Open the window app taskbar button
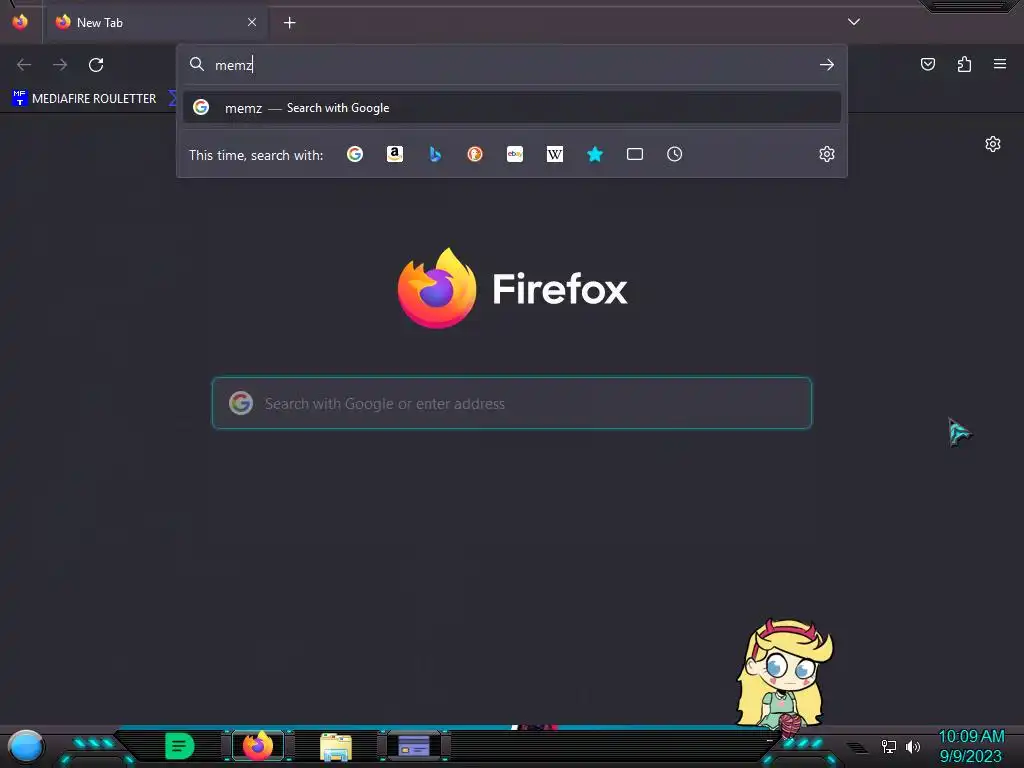Image resolution: width=1024 pixels, height=768 pixels. coord(414,746)
